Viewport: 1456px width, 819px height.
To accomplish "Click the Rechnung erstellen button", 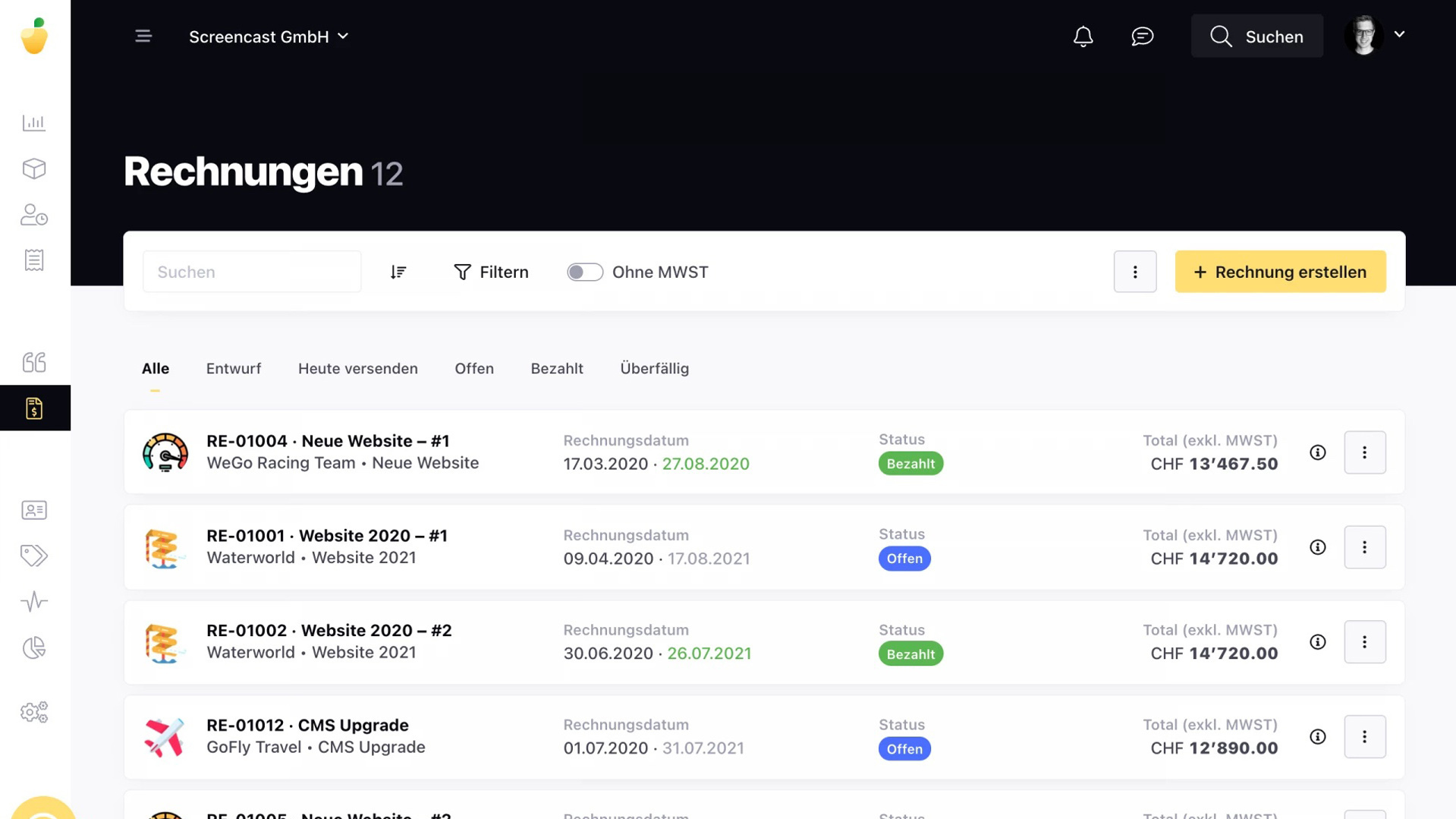I will [1280, 272].
